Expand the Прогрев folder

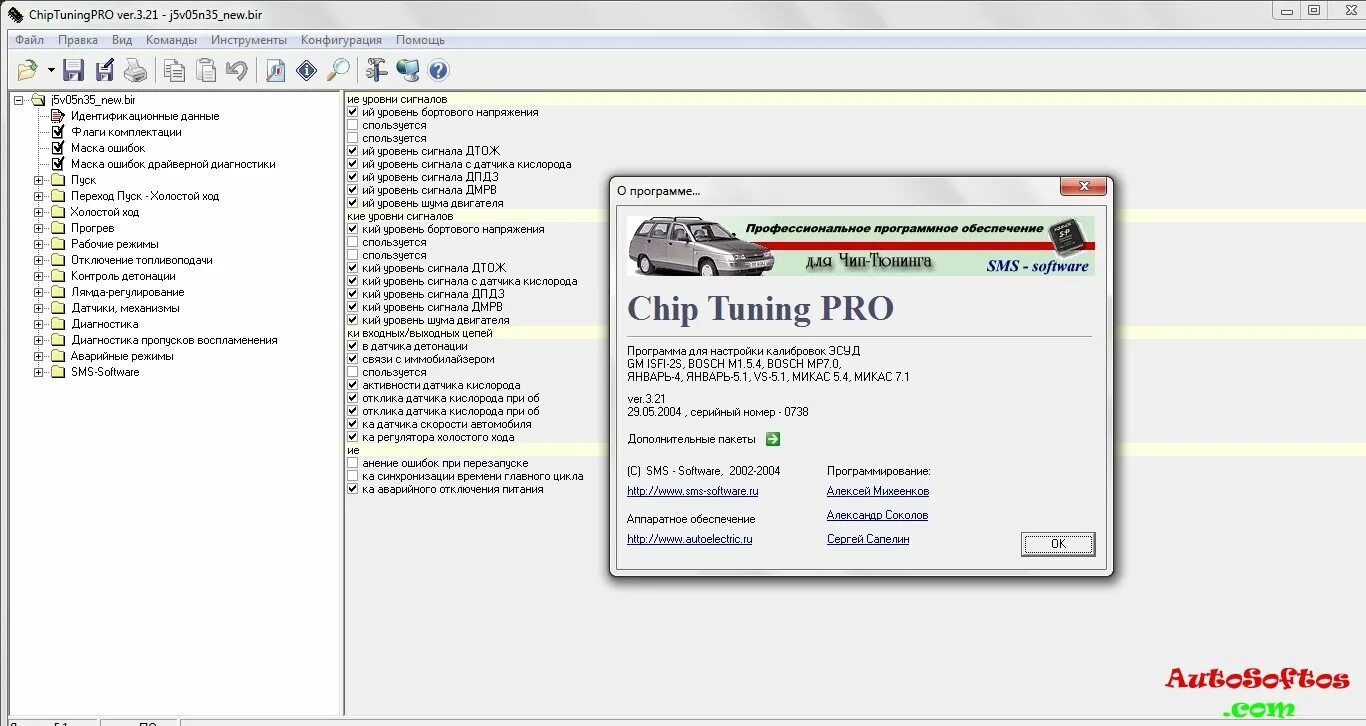pos(39,228)
